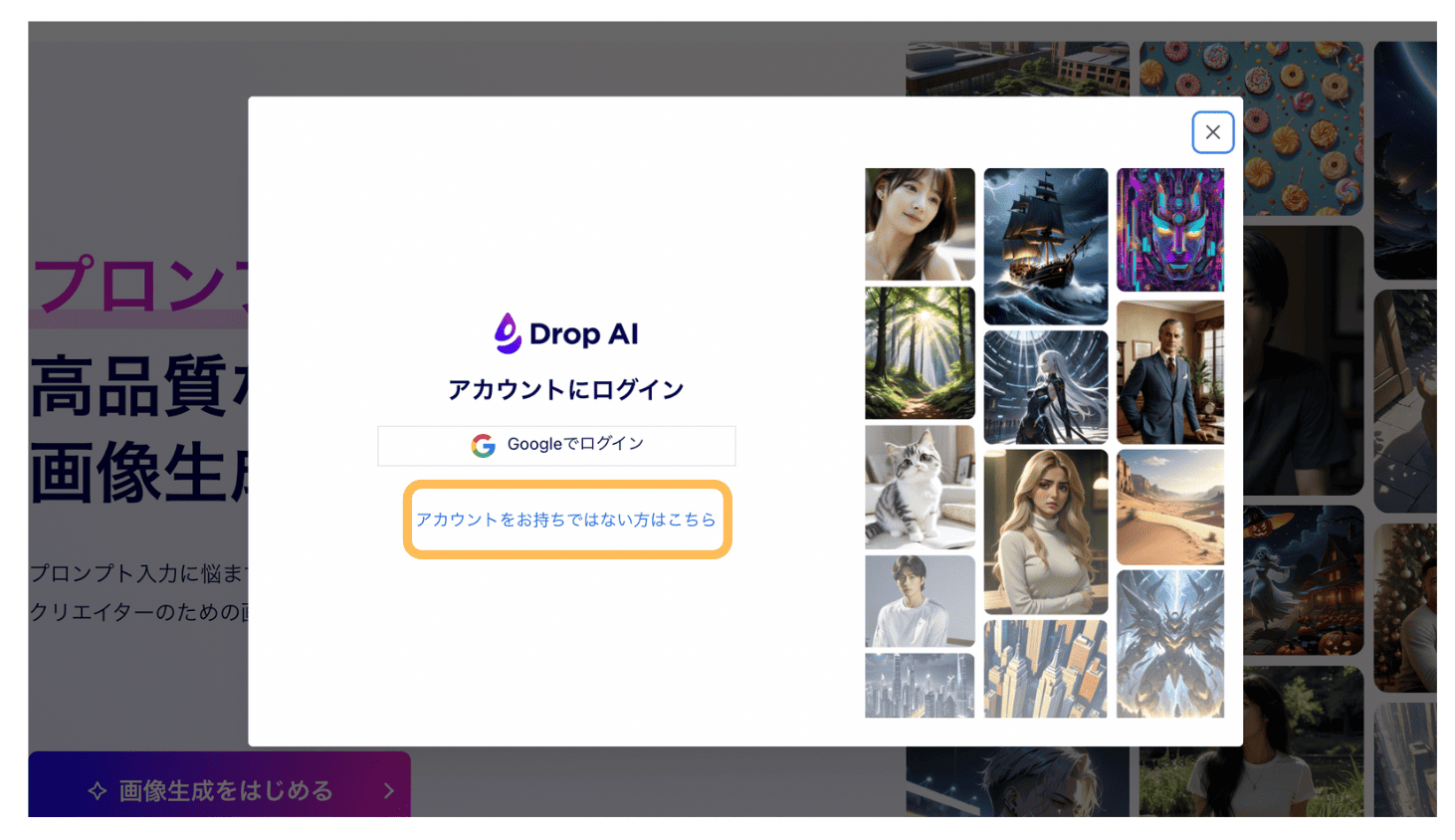
Task: Open the aerial skyscrapers city thumbnail
Action: click(x=1045, y=669)
